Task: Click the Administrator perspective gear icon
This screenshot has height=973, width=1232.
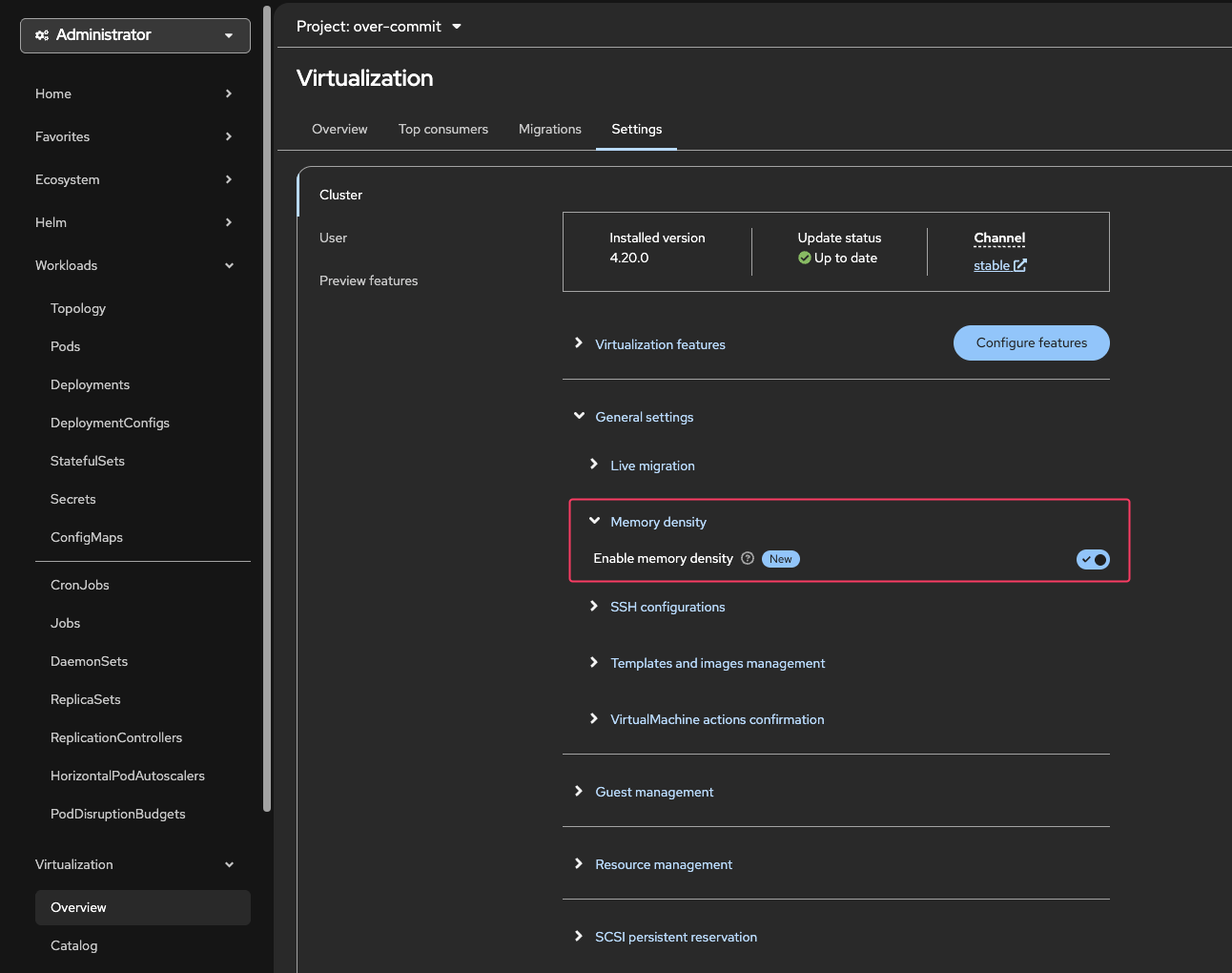Action: (x=42, y=35)
